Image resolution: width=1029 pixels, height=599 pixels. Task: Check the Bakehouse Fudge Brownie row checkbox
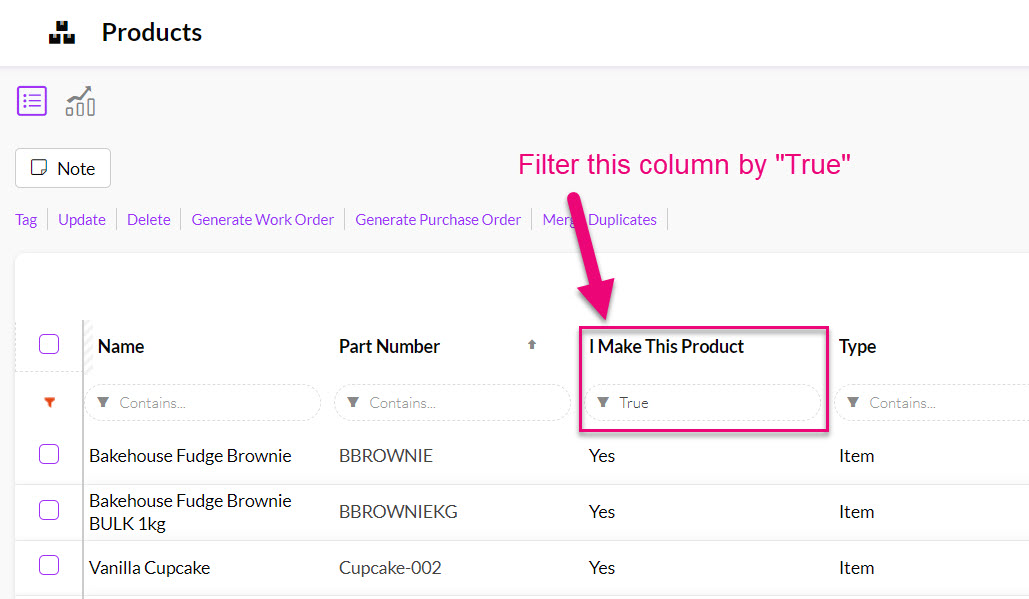point(49,455)
